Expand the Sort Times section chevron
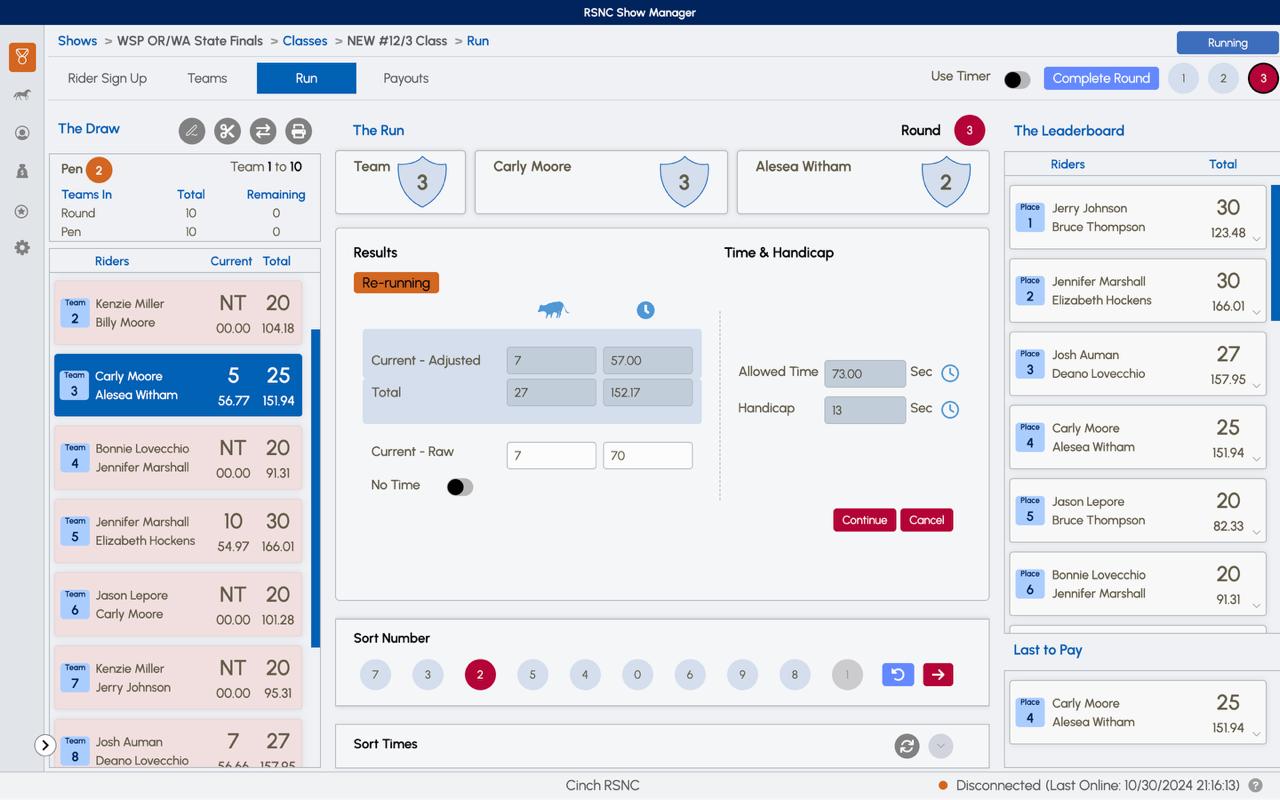The image size is (1280, 800). click(940, 746)
